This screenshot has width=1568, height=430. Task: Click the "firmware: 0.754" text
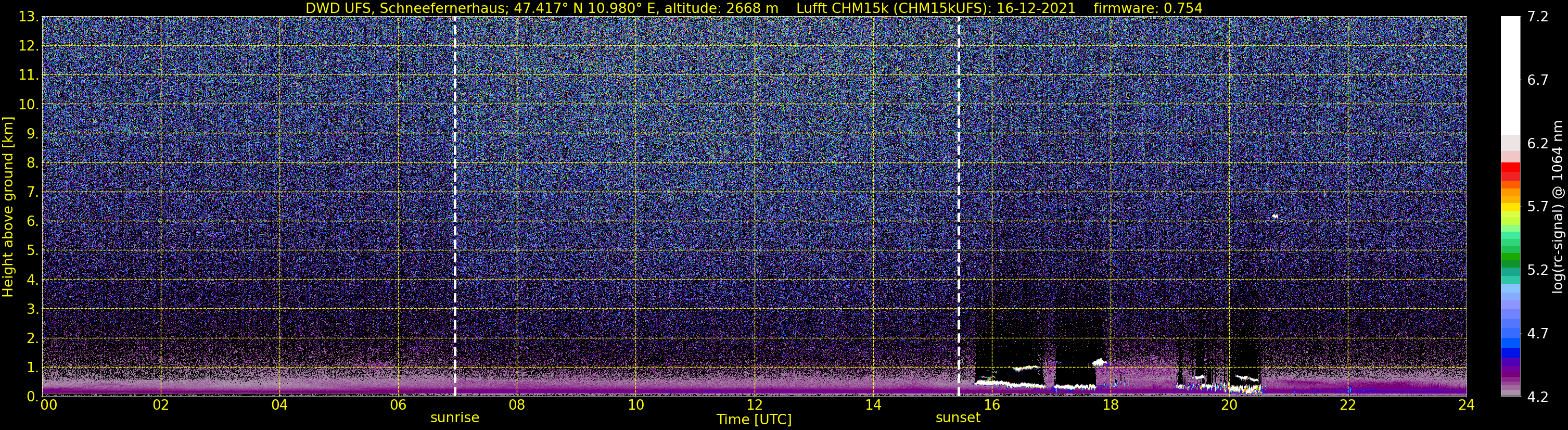[1148, 8]
